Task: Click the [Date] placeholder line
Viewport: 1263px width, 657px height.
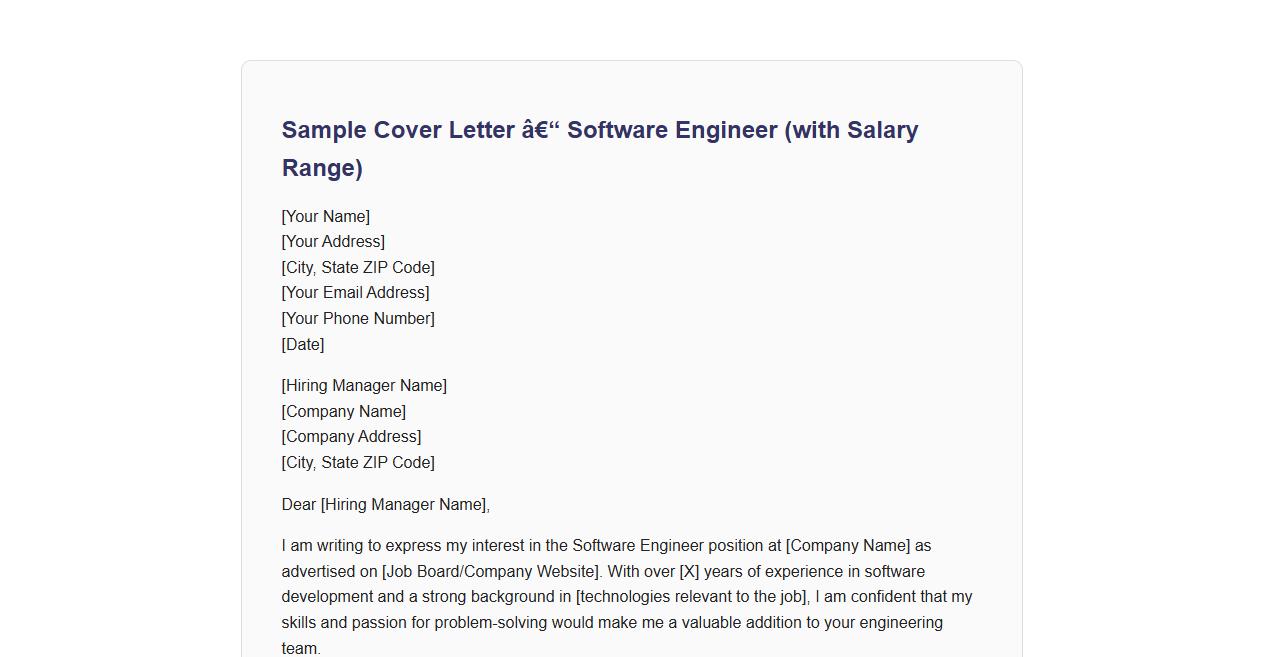Action: (x=303, y=345)
